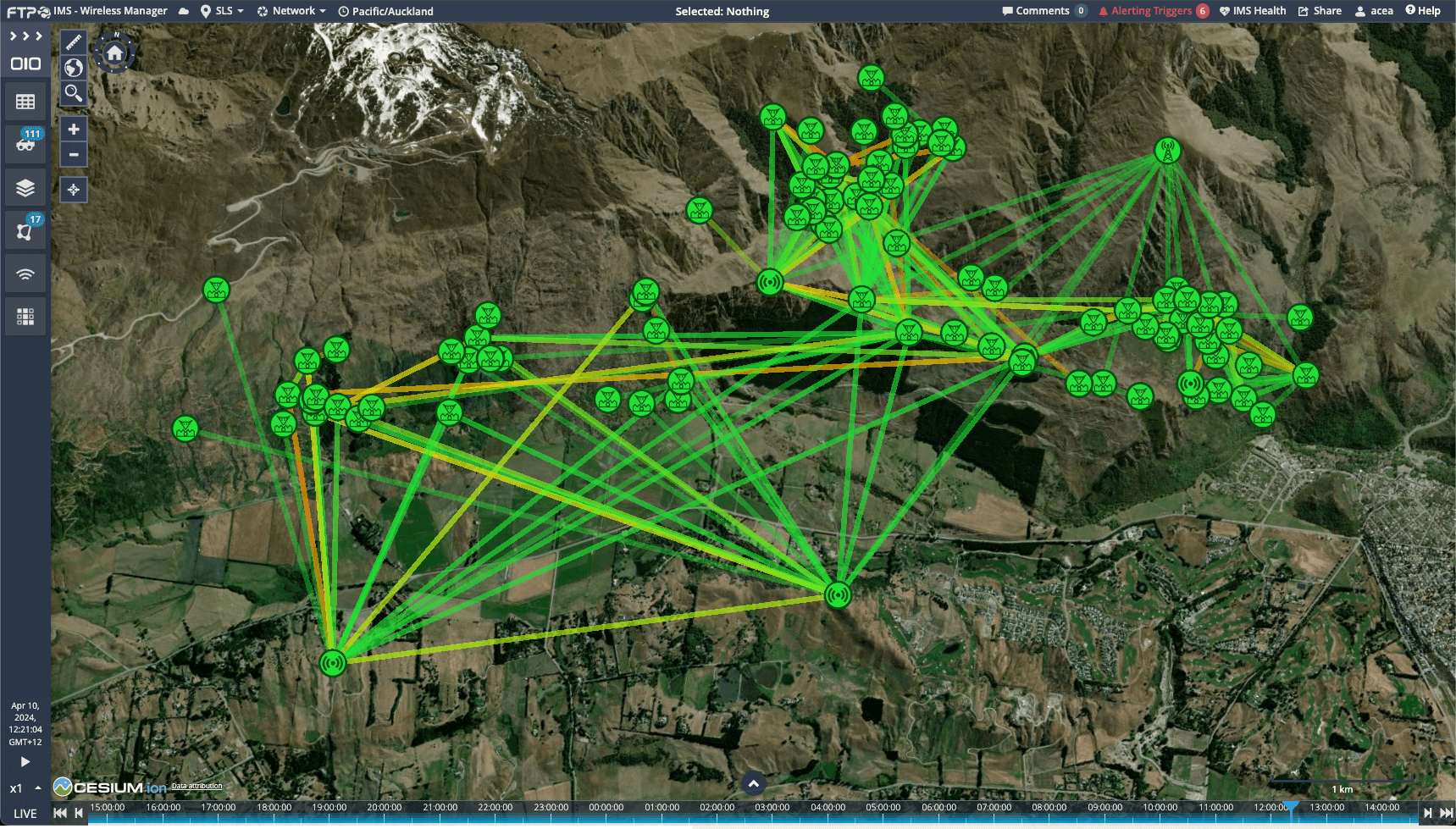Open the wireless signal panel

[x=25, y=274]
